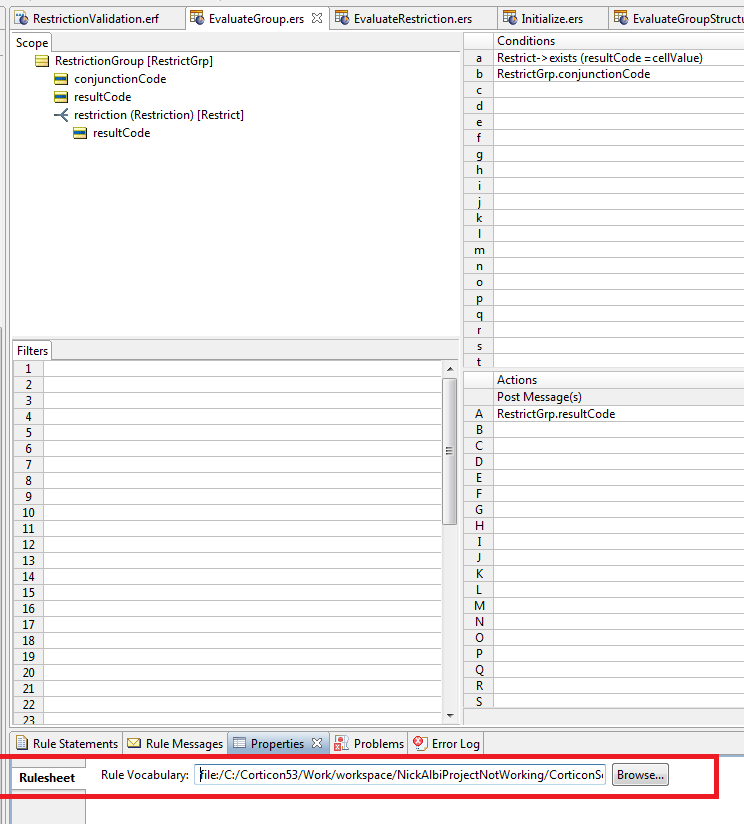Viewport: 744px width, 824px height.
Task: Switch to EvaluateRestriction.ers tab
Action: (412, 19)
